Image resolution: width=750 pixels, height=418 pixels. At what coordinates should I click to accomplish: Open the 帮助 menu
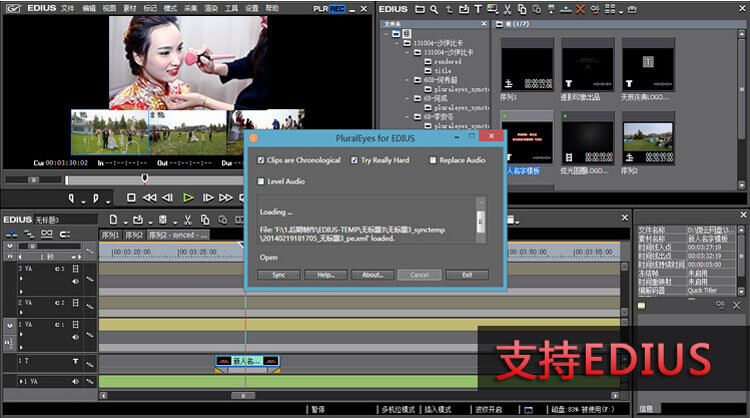pyautogui.click(x=272, y=9)
